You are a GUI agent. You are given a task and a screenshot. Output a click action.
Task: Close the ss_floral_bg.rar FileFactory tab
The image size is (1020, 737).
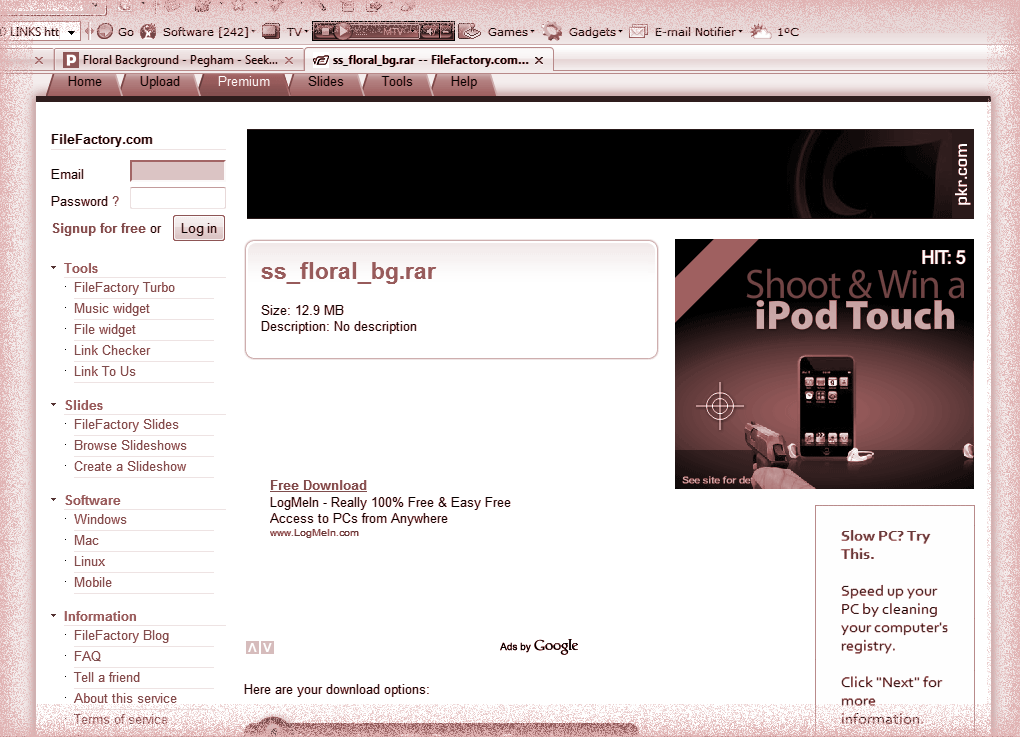(540, 60)
